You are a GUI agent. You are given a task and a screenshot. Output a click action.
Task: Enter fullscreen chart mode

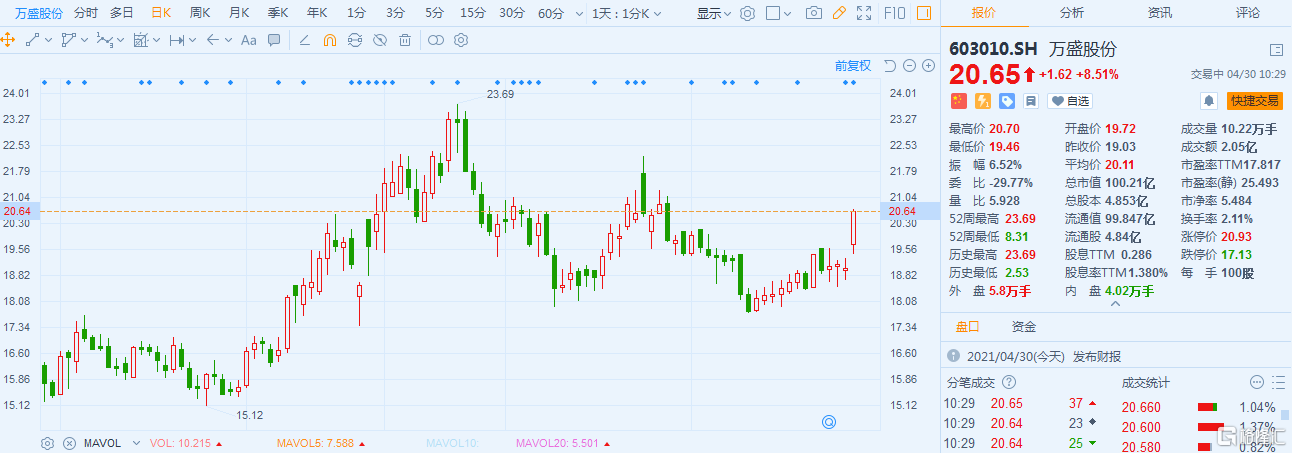click(864, 13)
